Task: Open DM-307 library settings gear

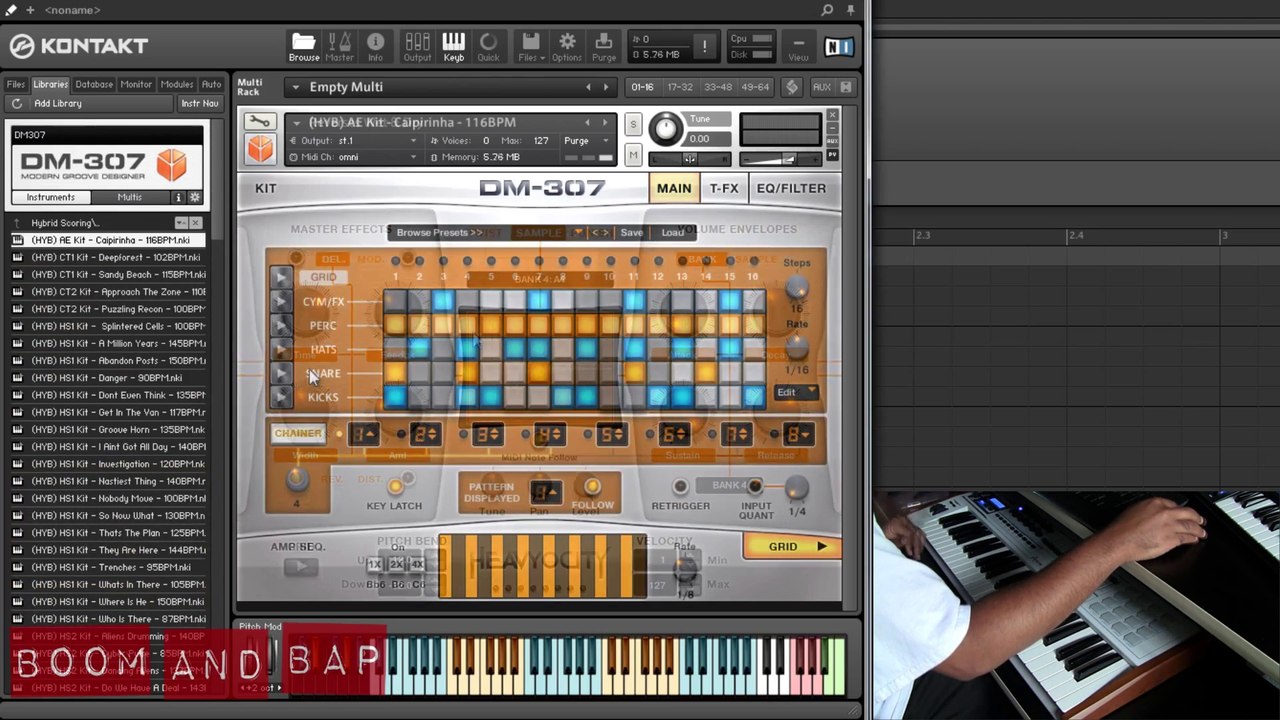Action: [195, 197]
